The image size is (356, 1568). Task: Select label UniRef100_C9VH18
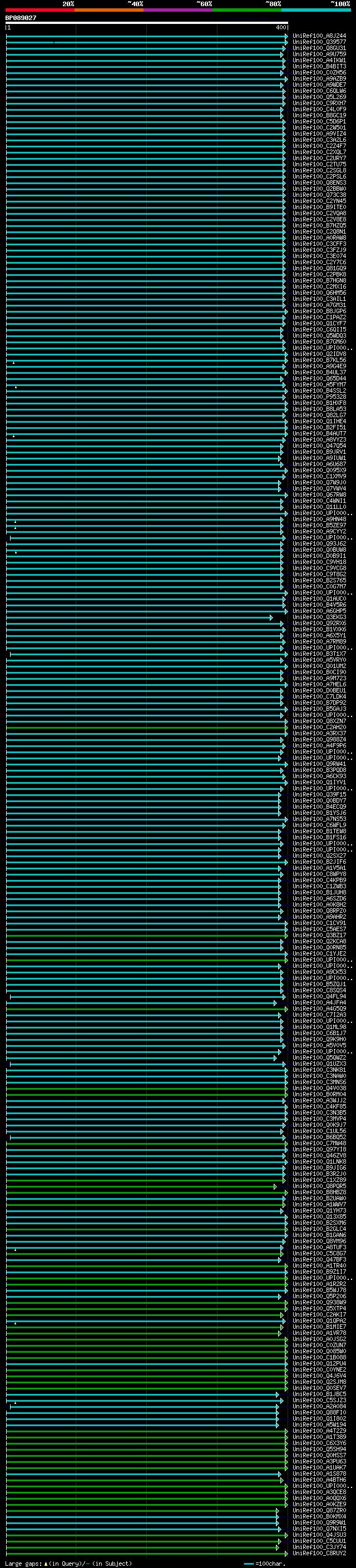coord(319,562)
